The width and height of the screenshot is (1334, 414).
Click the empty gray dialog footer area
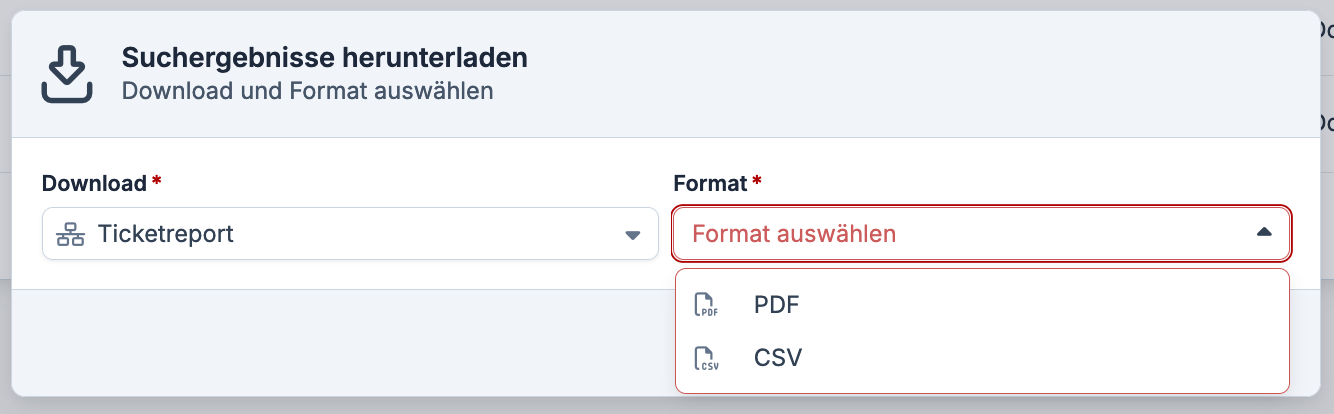340,342
